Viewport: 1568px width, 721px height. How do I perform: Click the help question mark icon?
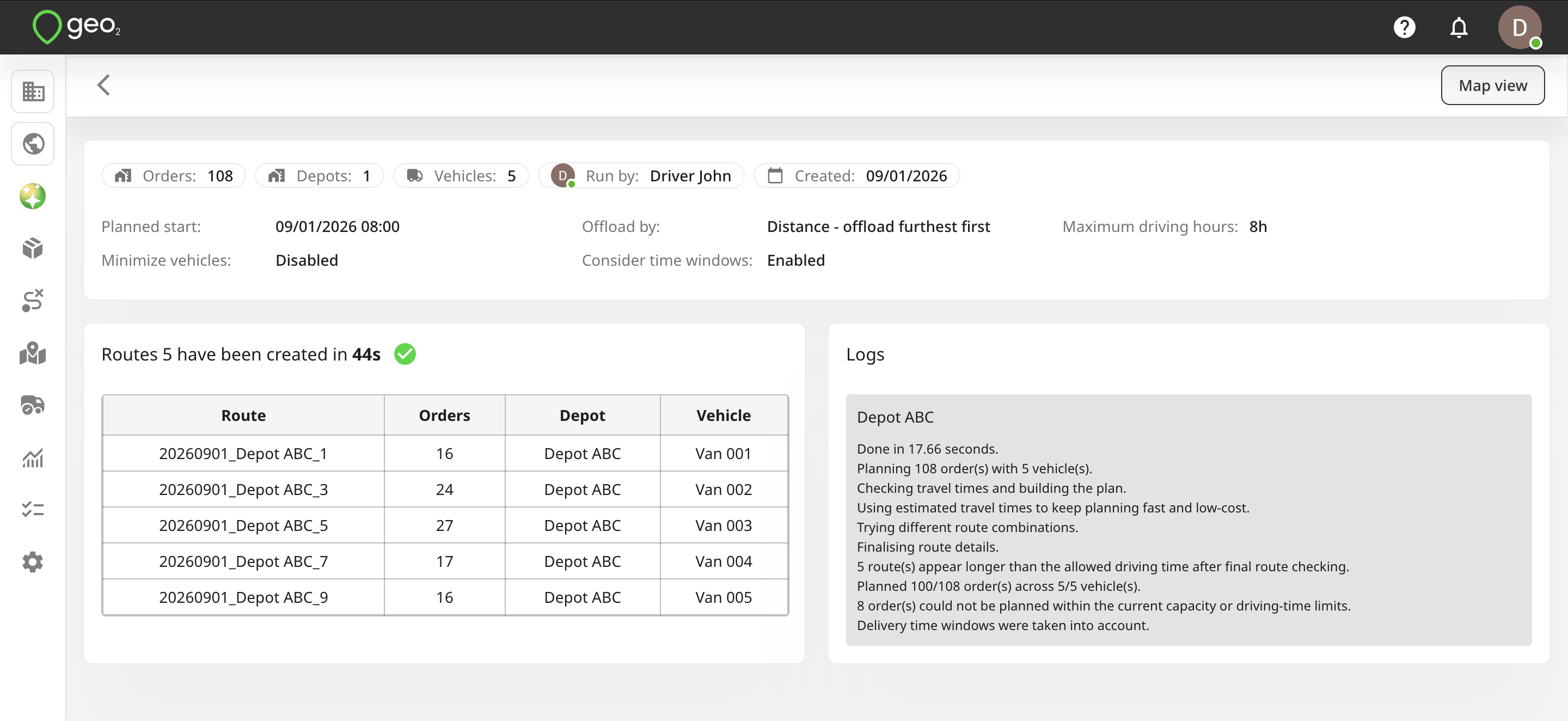tap(1404, 27)
